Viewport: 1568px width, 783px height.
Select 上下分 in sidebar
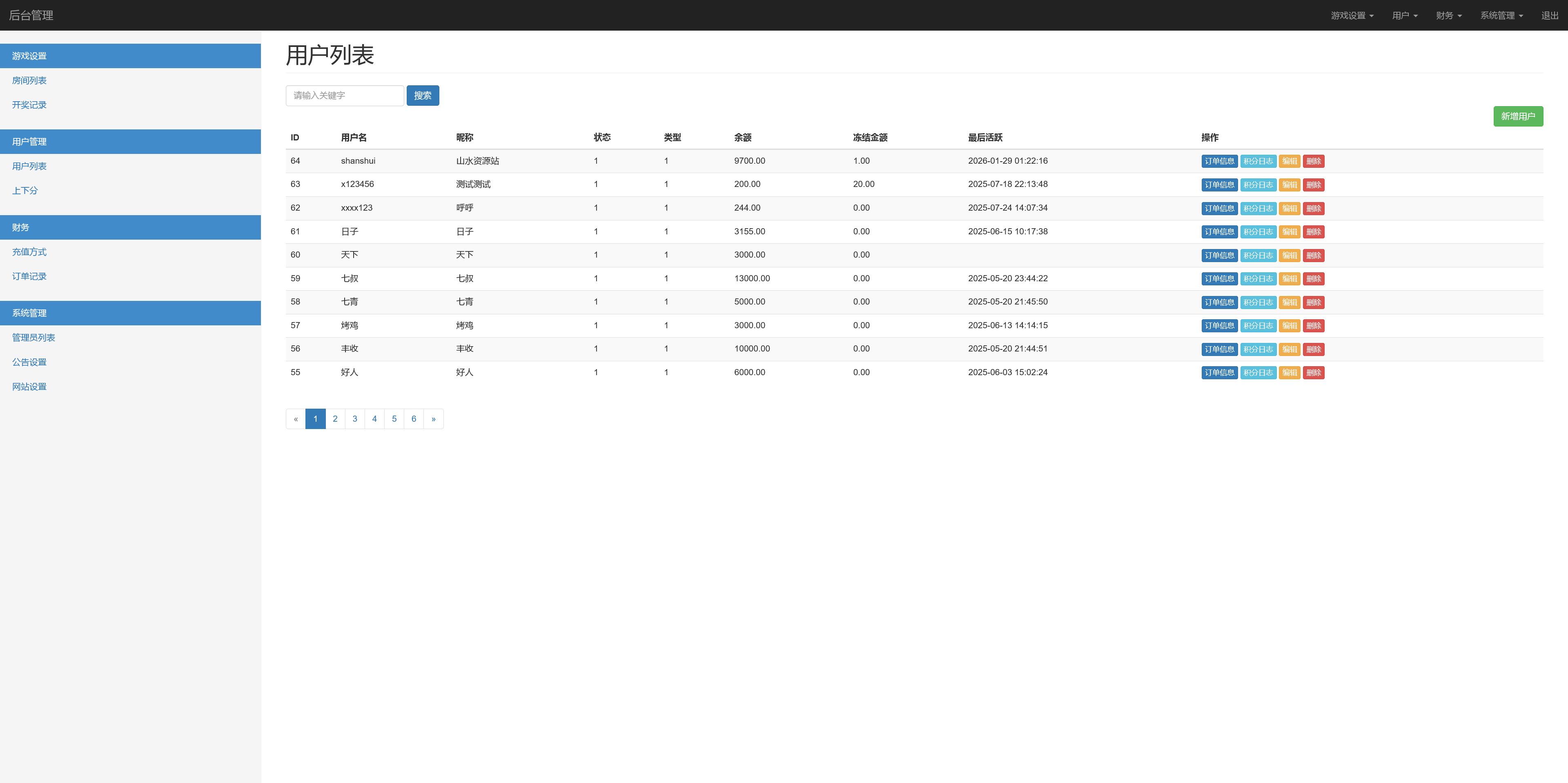(x=25, y=190)
